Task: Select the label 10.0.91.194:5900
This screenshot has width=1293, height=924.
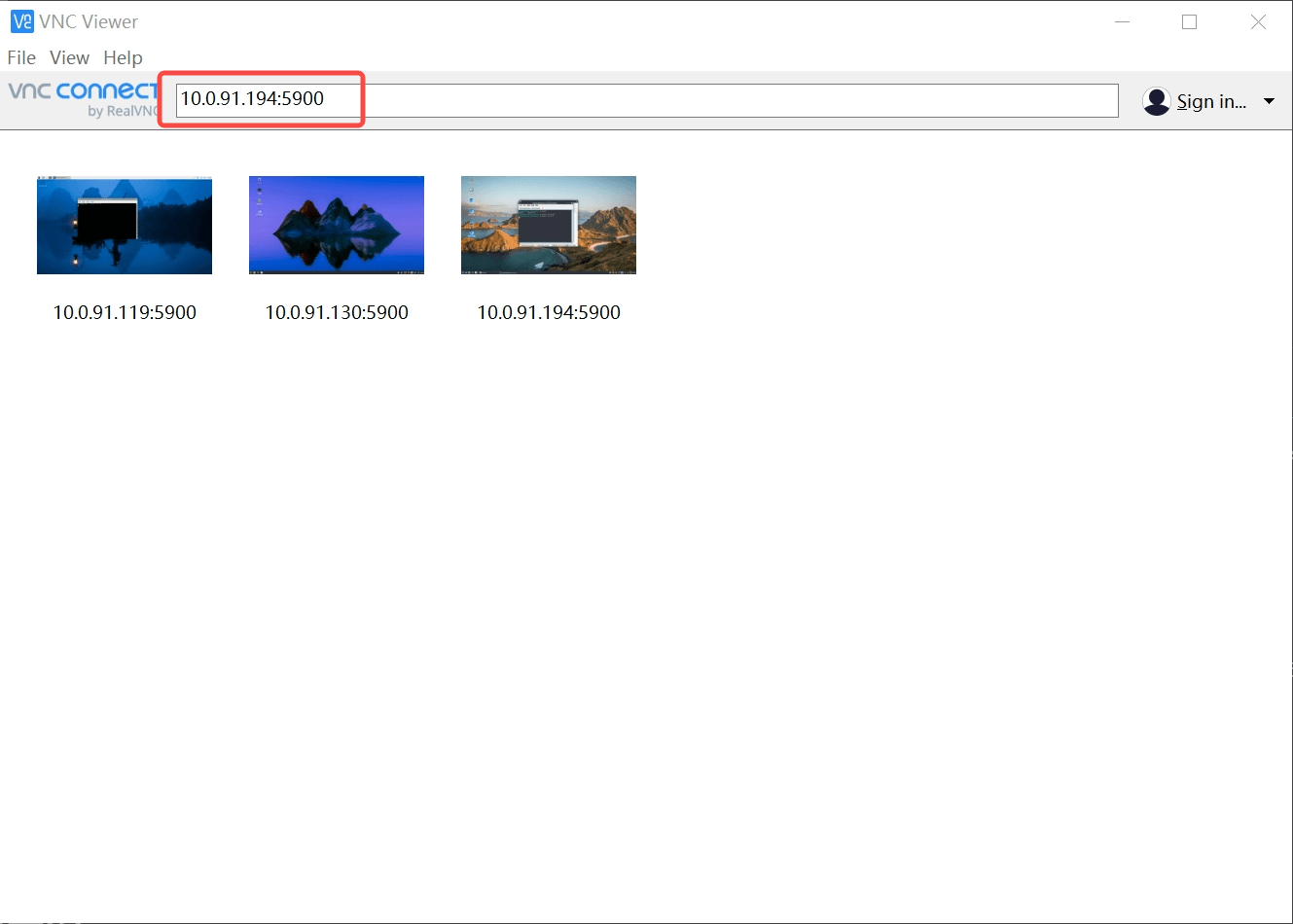Action: (x=548, y=312)
